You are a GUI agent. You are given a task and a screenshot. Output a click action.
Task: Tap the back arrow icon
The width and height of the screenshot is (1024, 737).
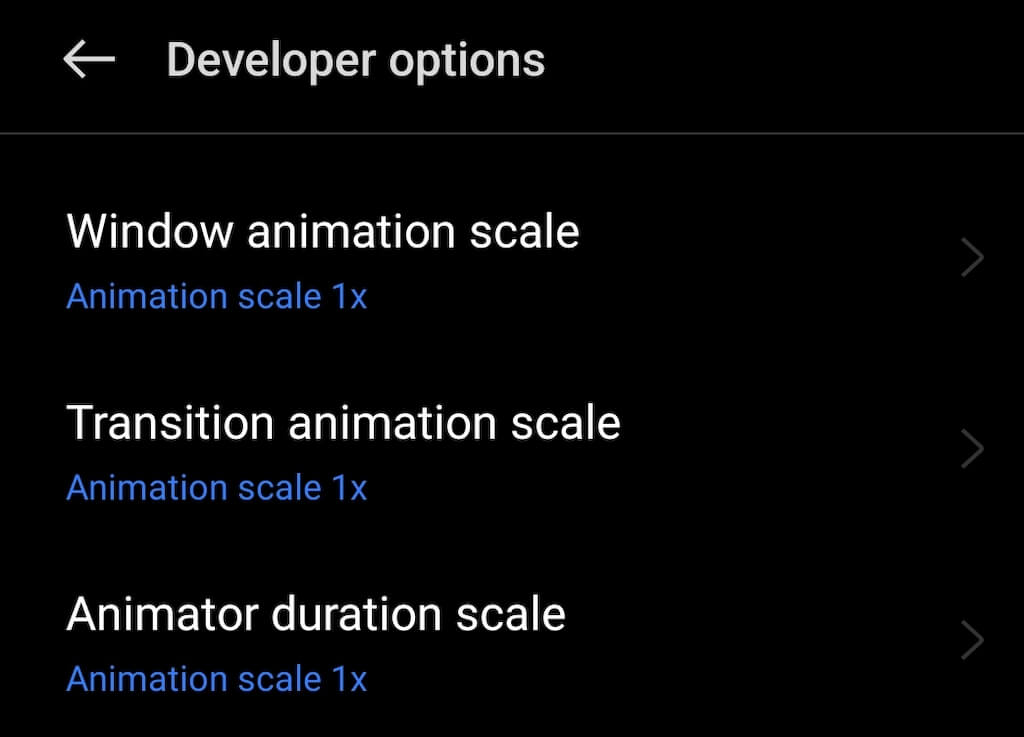point(89,61)
